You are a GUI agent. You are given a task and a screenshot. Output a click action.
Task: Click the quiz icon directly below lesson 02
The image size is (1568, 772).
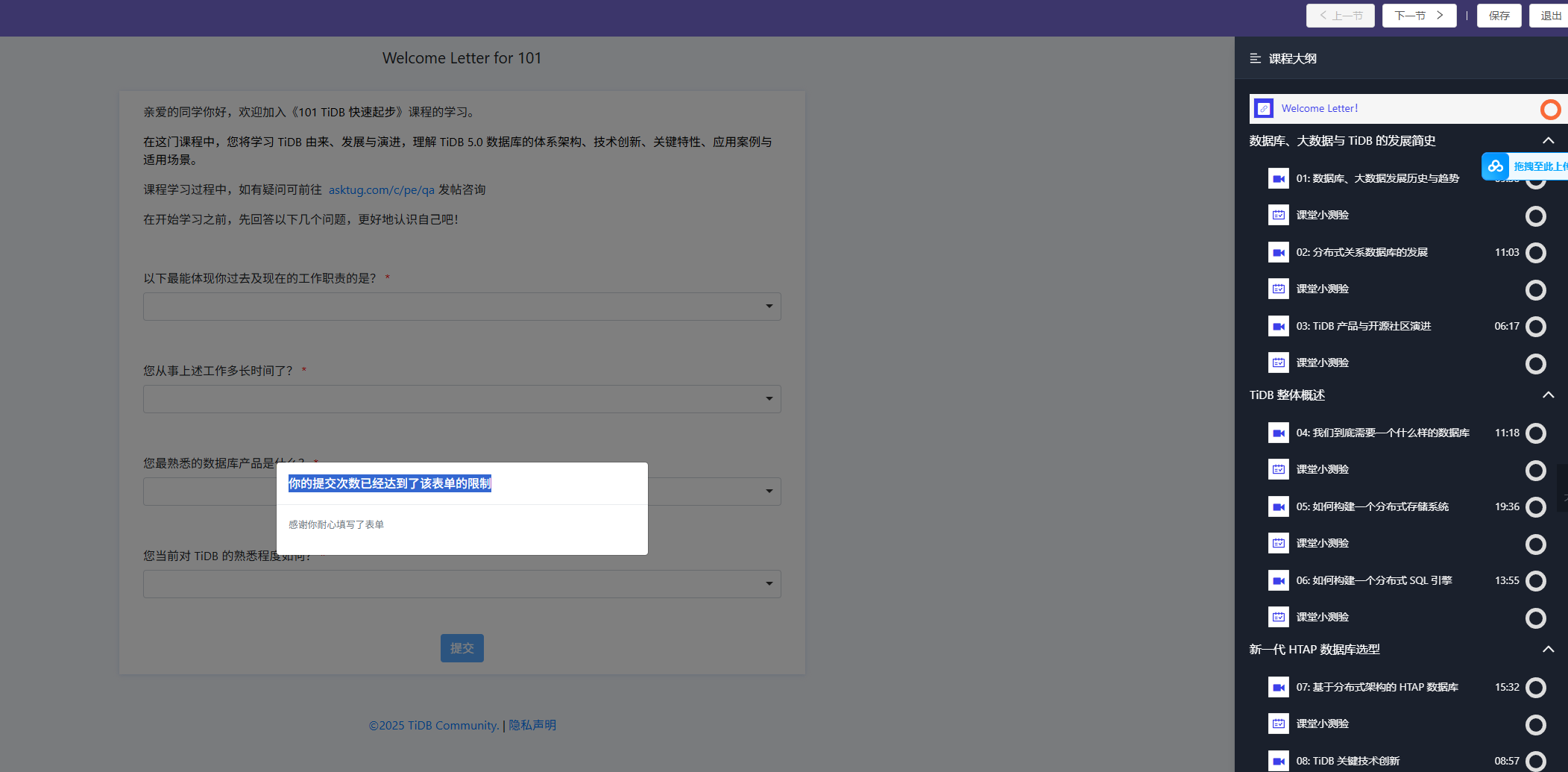1279,289
